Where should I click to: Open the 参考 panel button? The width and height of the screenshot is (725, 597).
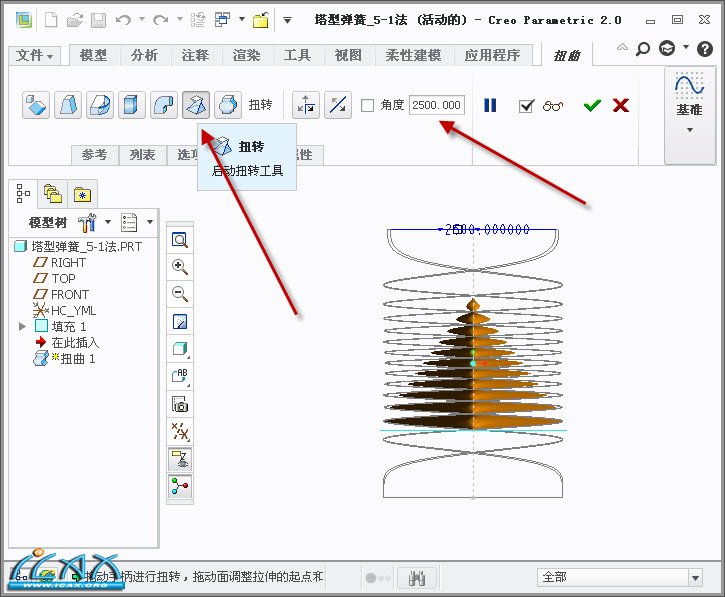tap(94, 154)
